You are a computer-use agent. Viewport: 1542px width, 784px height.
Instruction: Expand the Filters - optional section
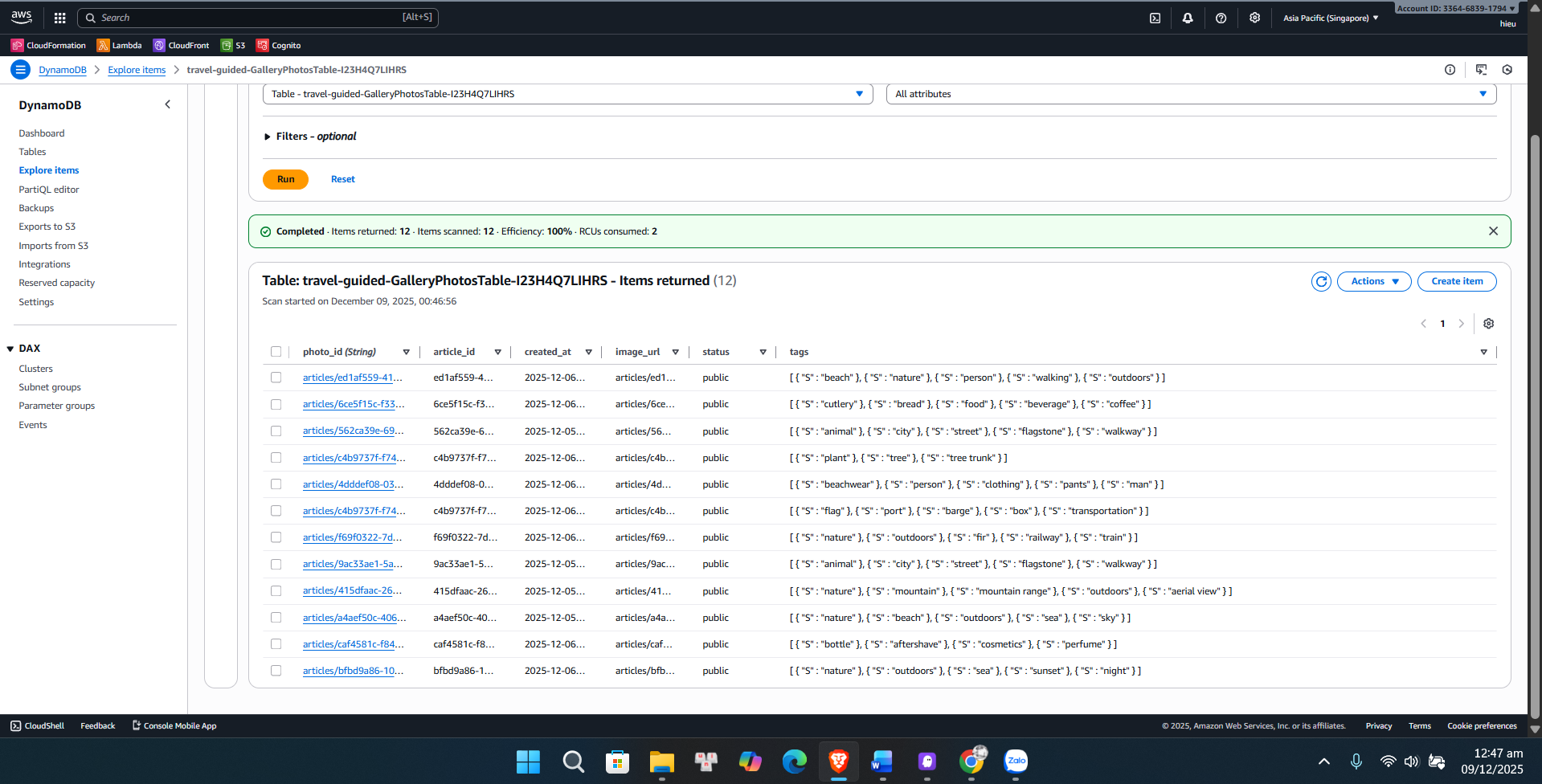(x=268, y=137)
